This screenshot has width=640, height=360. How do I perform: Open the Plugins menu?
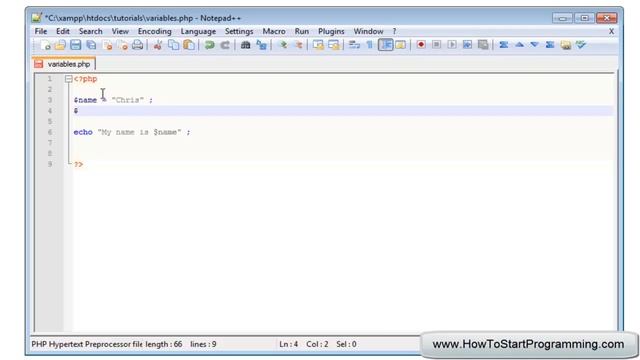click(x=331, y=31)
